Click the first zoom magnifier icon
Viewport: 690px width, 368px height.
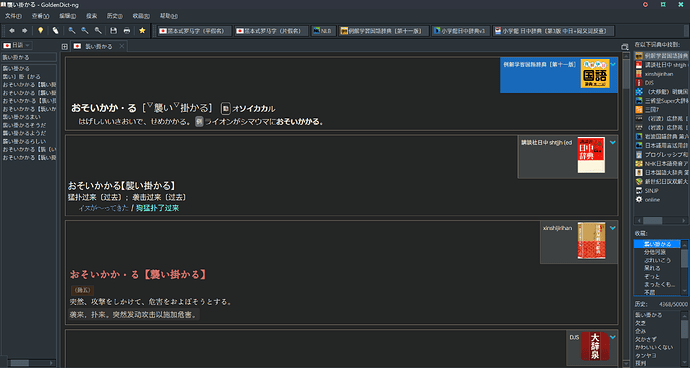point(72,31)
